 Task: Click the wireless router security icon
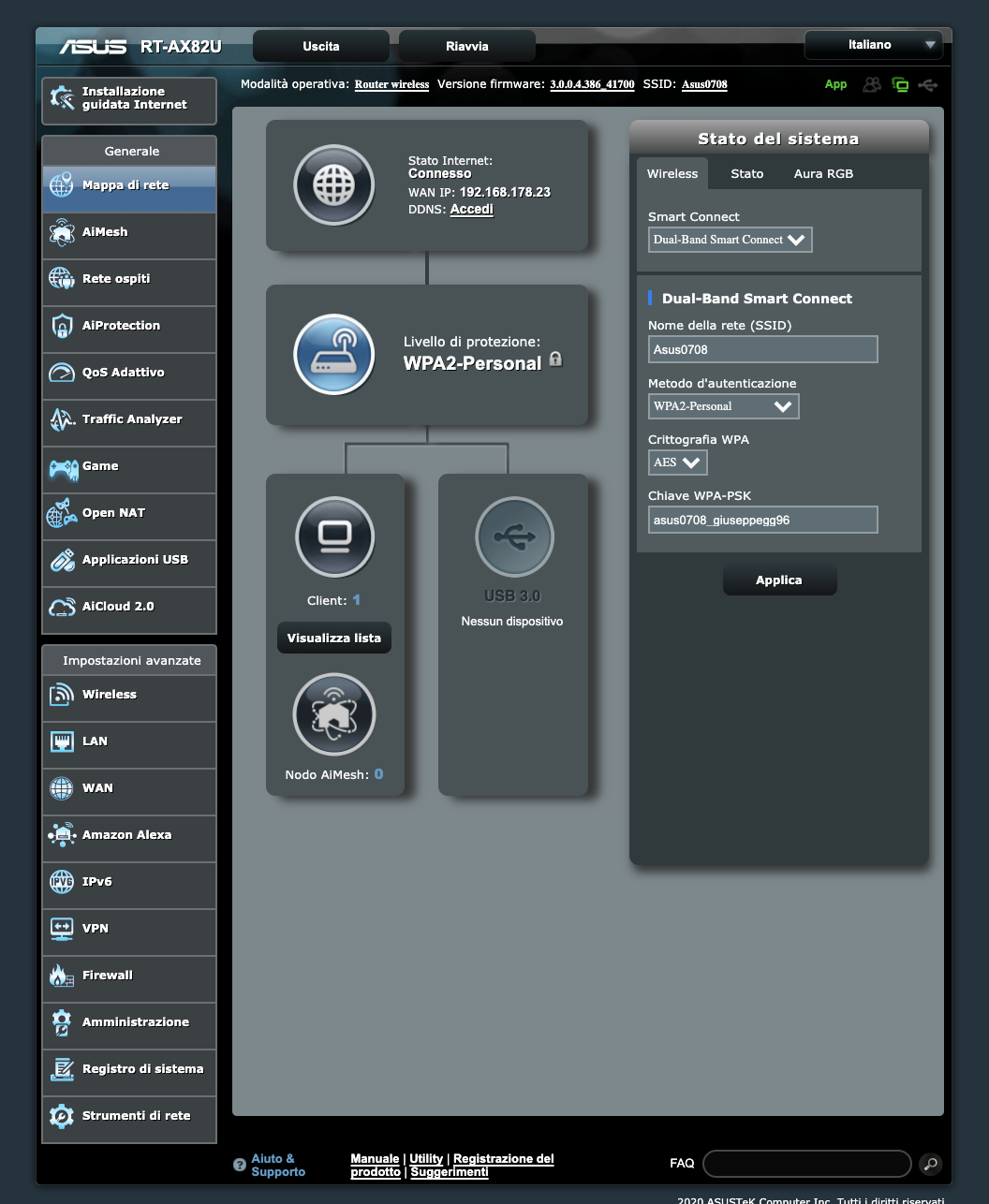coord(334,355)
